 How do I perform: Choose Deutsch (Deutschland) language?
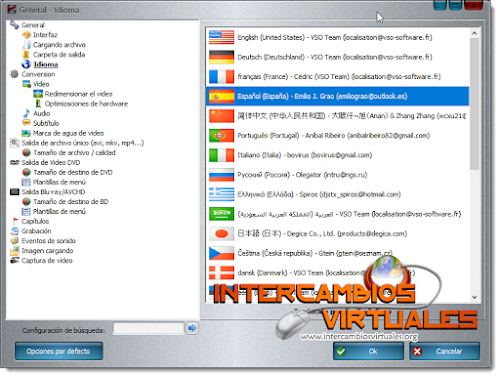coord(337,57)
